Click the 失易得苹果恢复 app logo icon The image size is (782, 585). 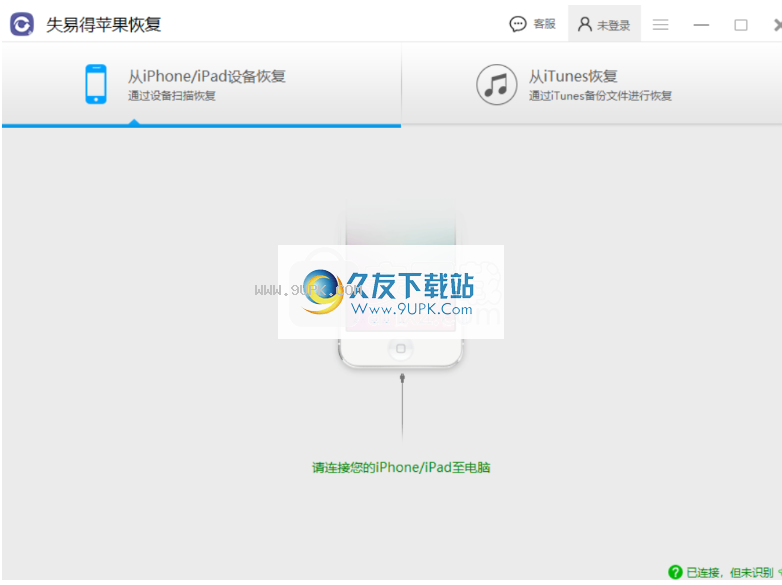pos(22,24)
